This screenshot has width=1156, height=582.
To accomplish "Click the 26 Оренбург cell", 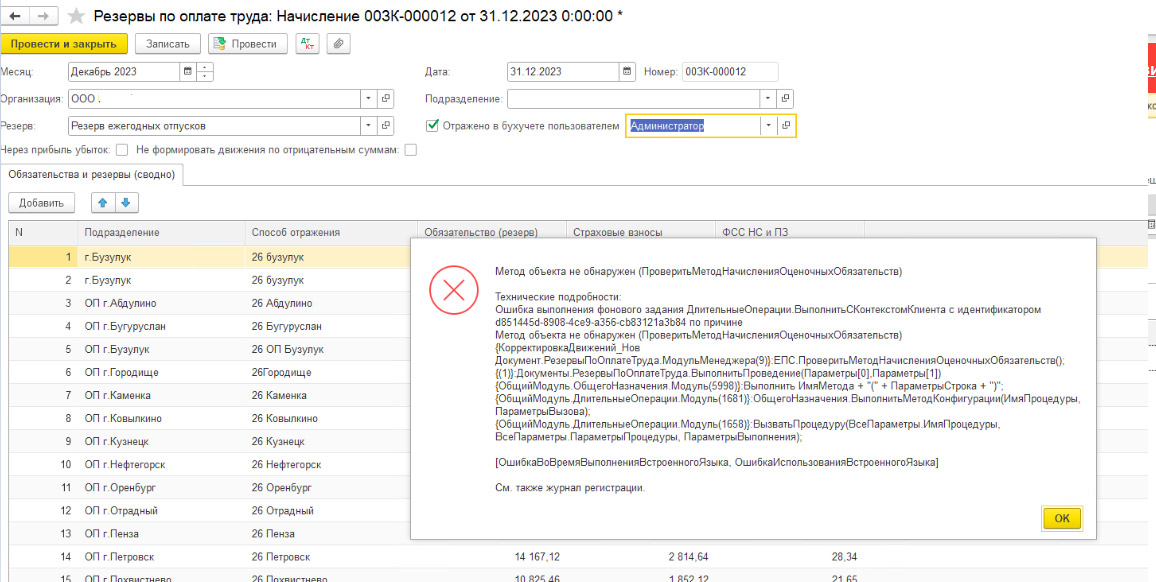I will click(330, 488).
